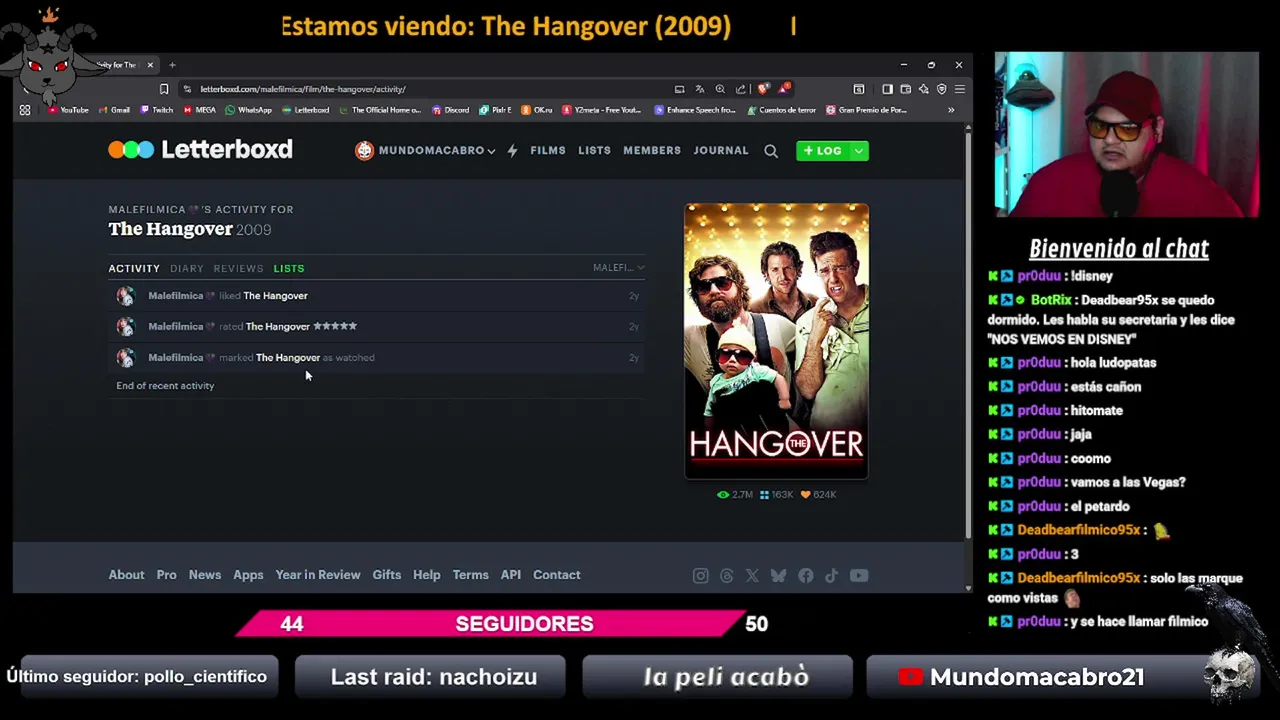Open FILMS in the header navigation
This screenshot has height=720, width=1280.
548,151
